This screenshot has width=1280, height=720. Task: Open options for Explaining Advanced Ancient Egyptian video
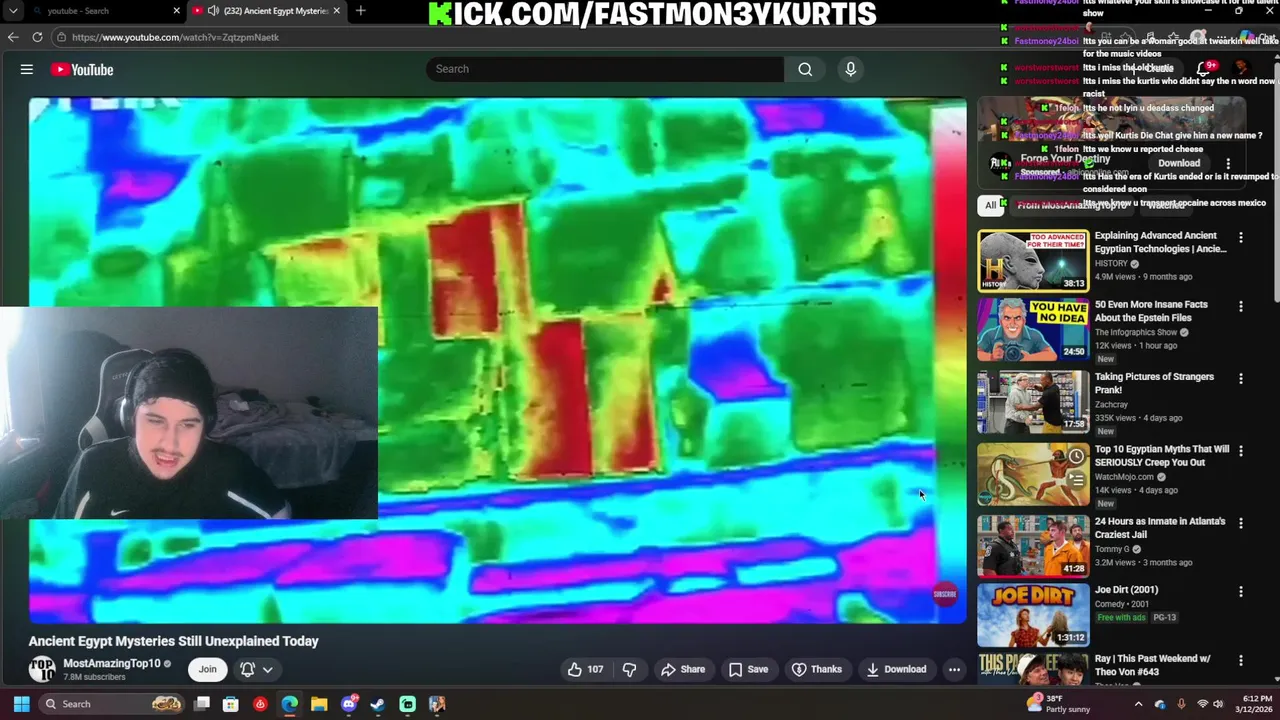(1241, 238)
